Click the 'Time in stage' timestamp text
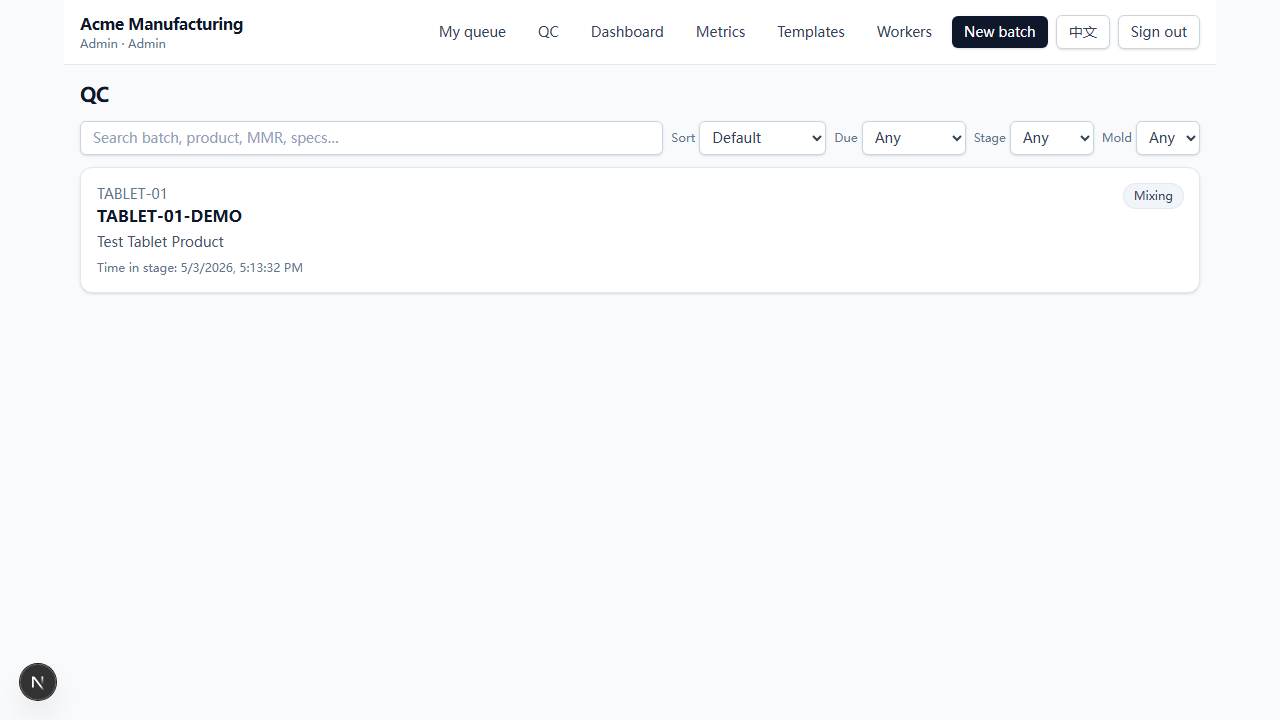Viewport: 1280px width, 720px height. (200, 268)
